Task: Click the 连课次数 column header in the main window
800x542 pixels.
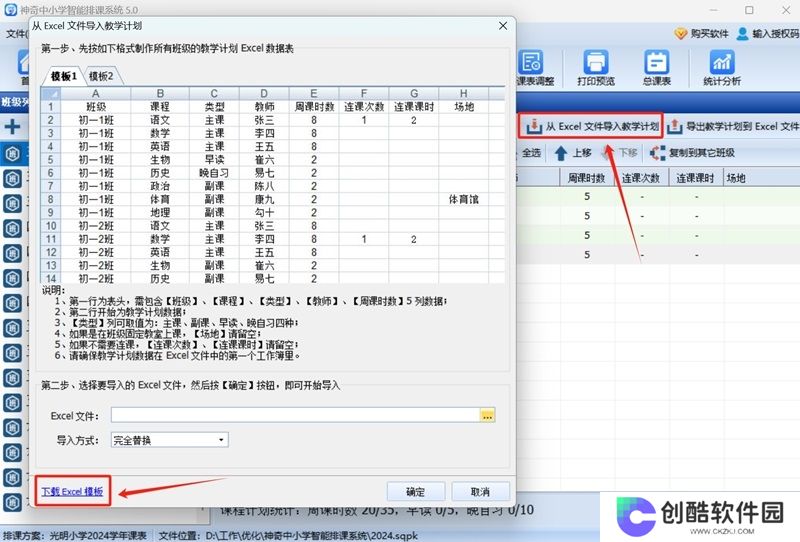Action: (x=641, y=178)
